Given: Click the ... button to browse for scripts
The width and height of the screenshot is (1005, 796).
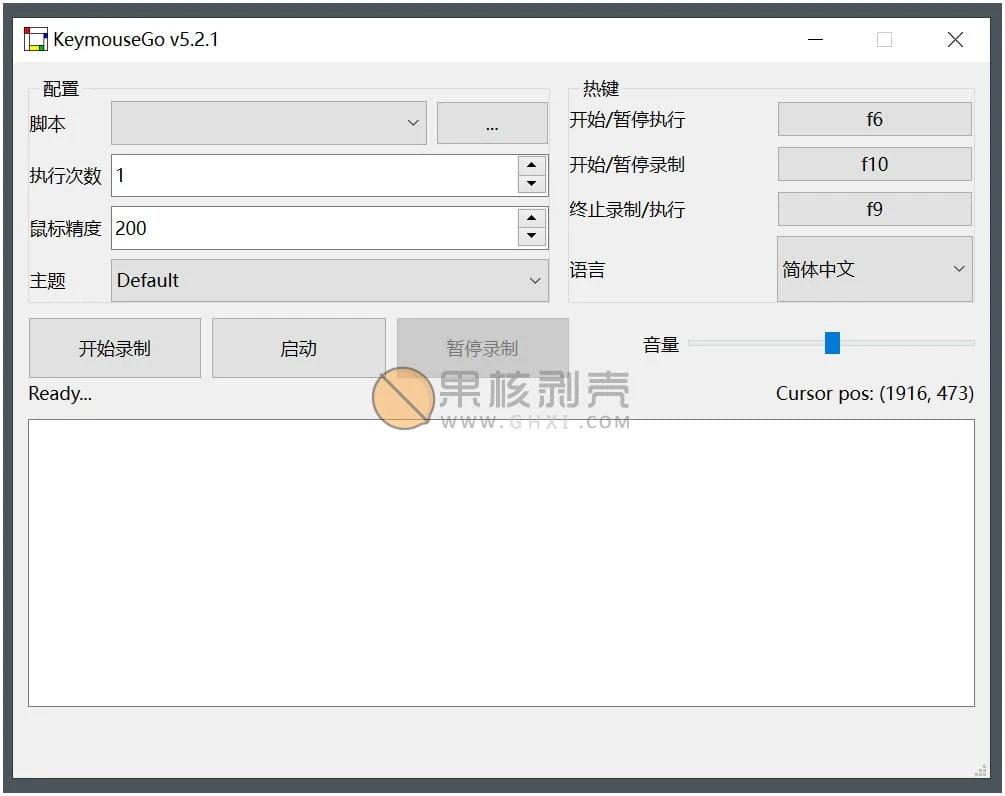Looking at the screenshot, I should (492, 122).
